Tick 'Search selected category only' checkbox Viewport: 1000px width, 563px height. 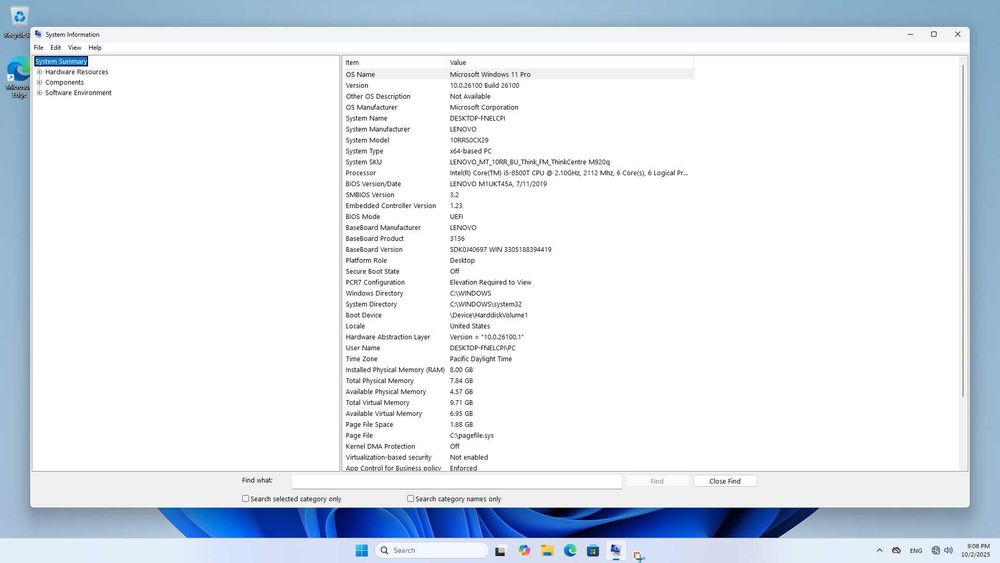pos(246,499)
